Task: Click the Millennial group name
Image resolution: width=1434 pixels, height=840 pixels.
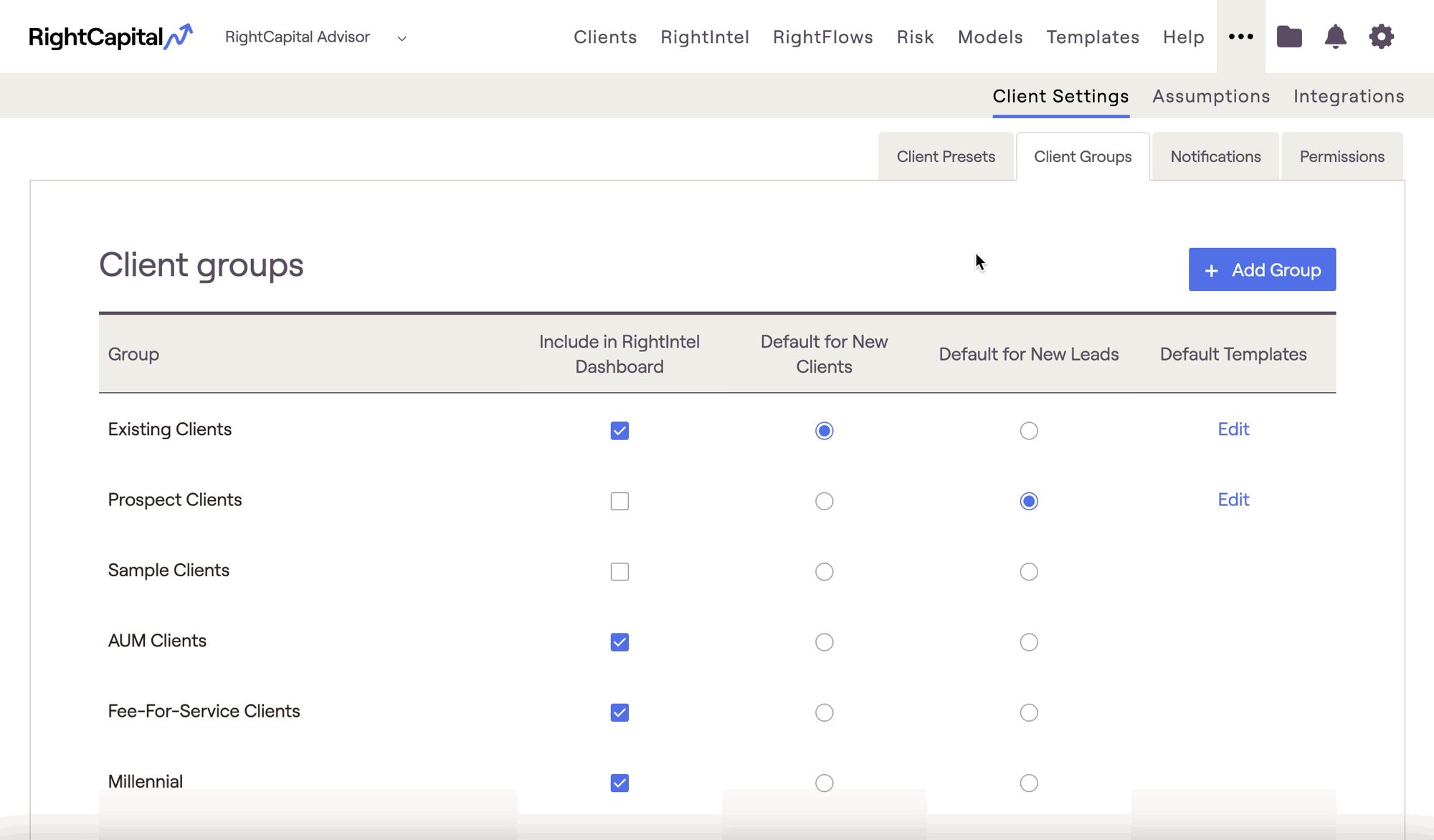Action: pos(146,782)
